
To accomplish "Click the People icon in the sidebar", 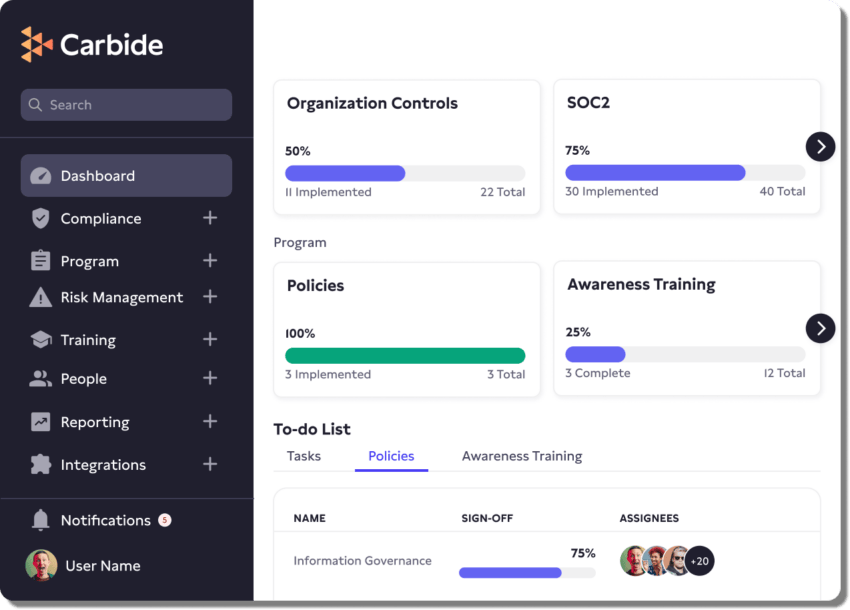I will point(38,379).
